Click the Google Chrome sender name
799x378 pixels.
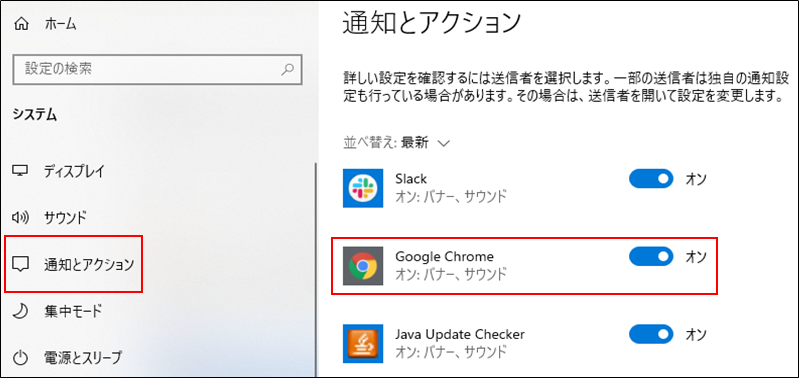(444, 256)
